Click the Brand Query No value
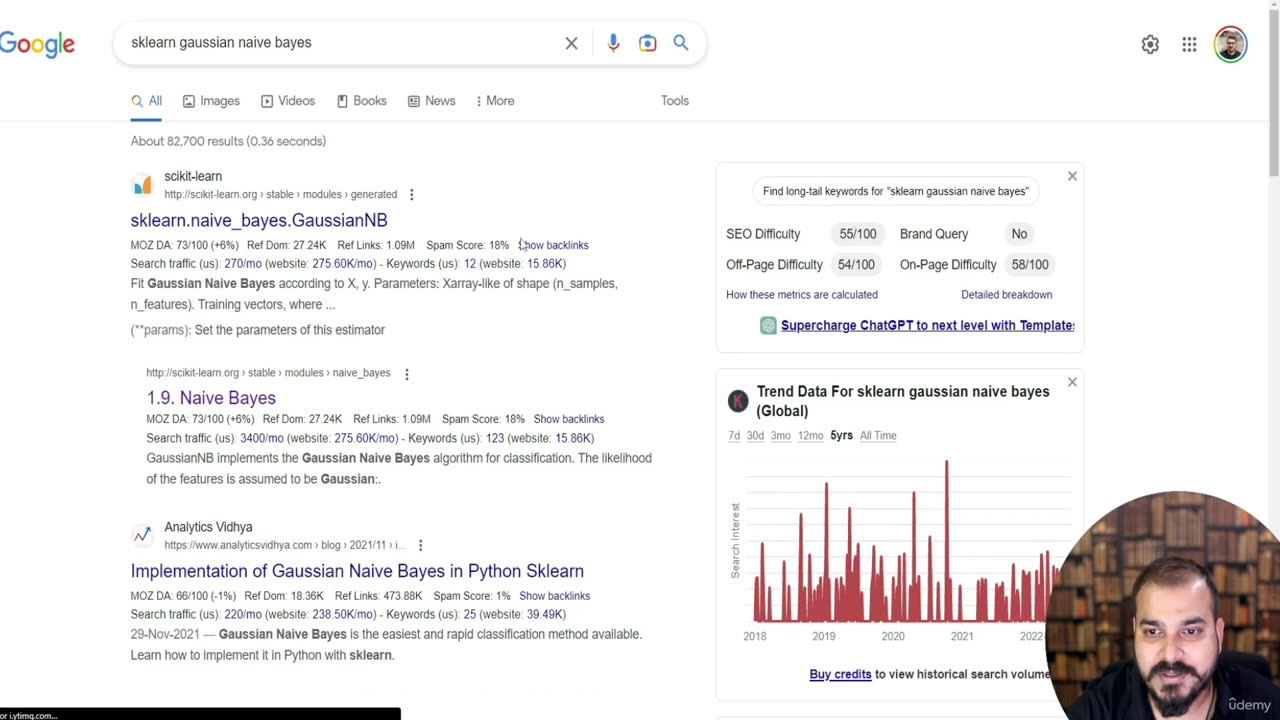1280x720 pixels. [1019, 234]
